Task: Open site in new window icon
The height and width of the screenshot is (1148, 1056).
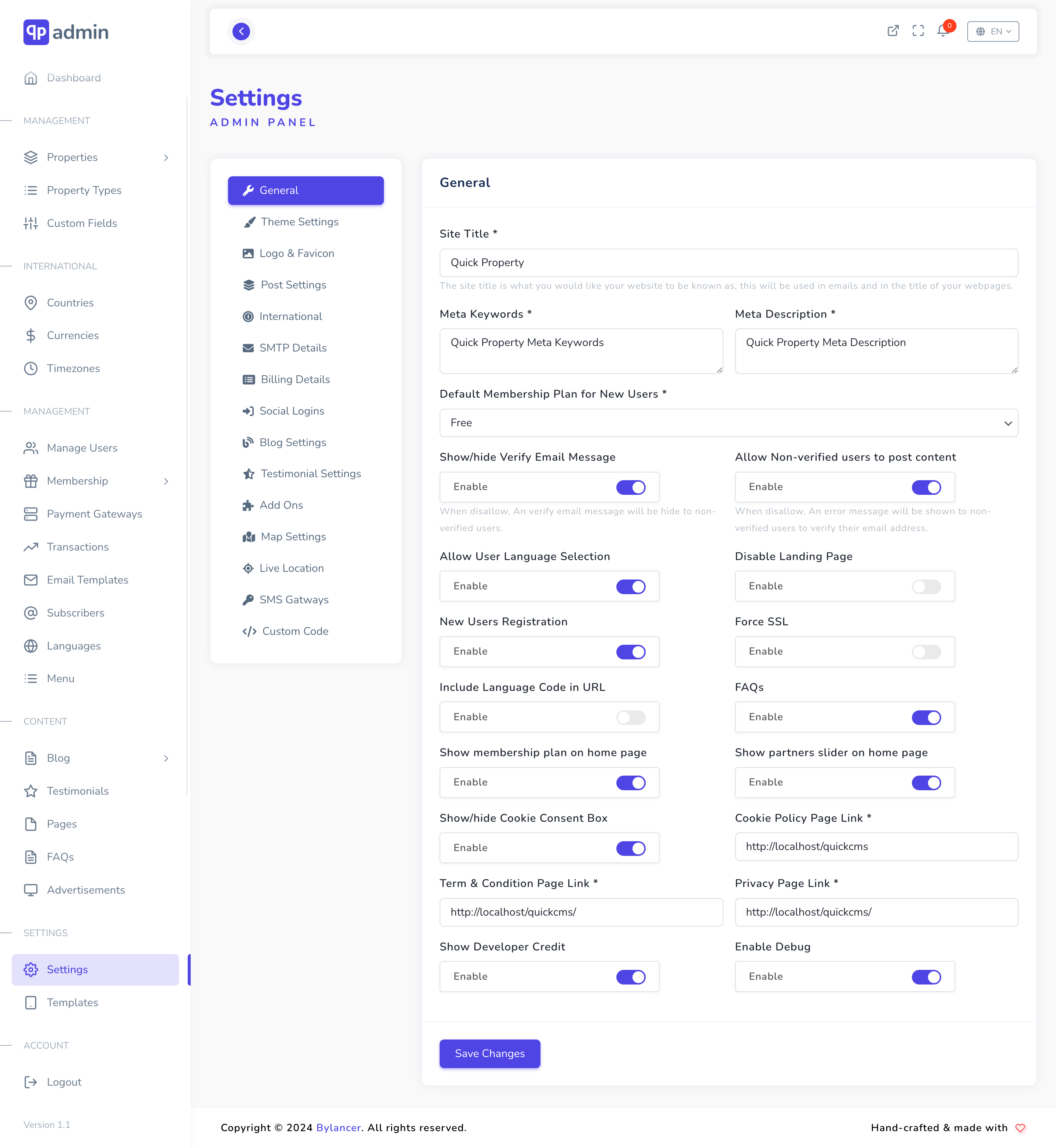Action: pos(892,32)
